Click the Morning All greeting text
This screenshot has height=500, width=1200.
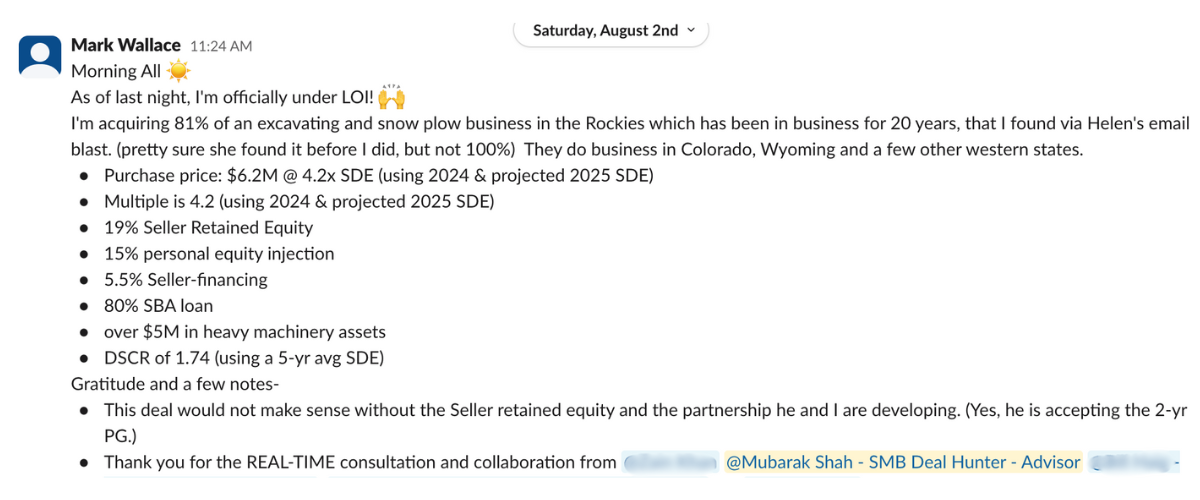tap(116, 72)
